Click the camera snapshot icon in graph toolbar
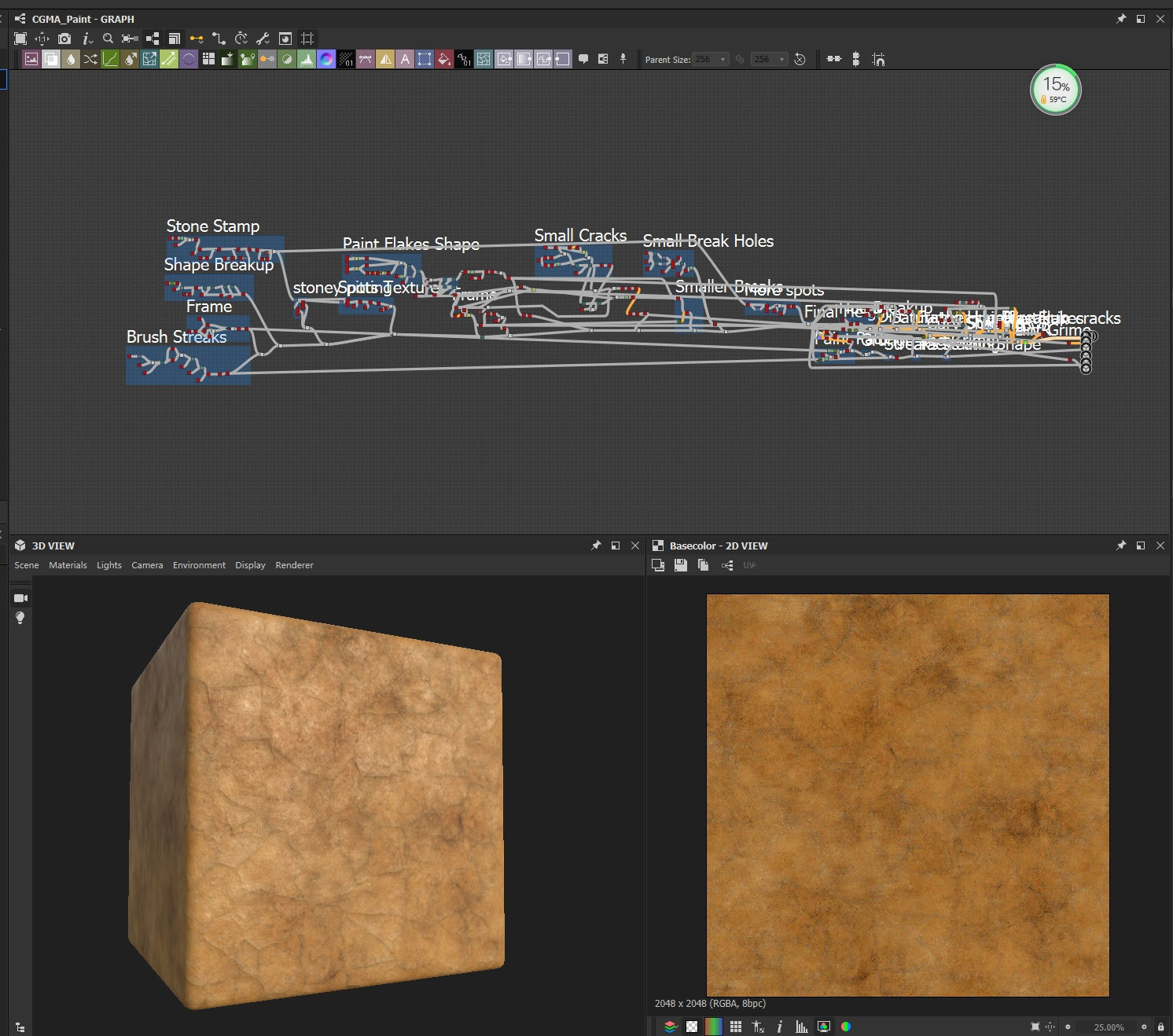 (x=64, y=39)
